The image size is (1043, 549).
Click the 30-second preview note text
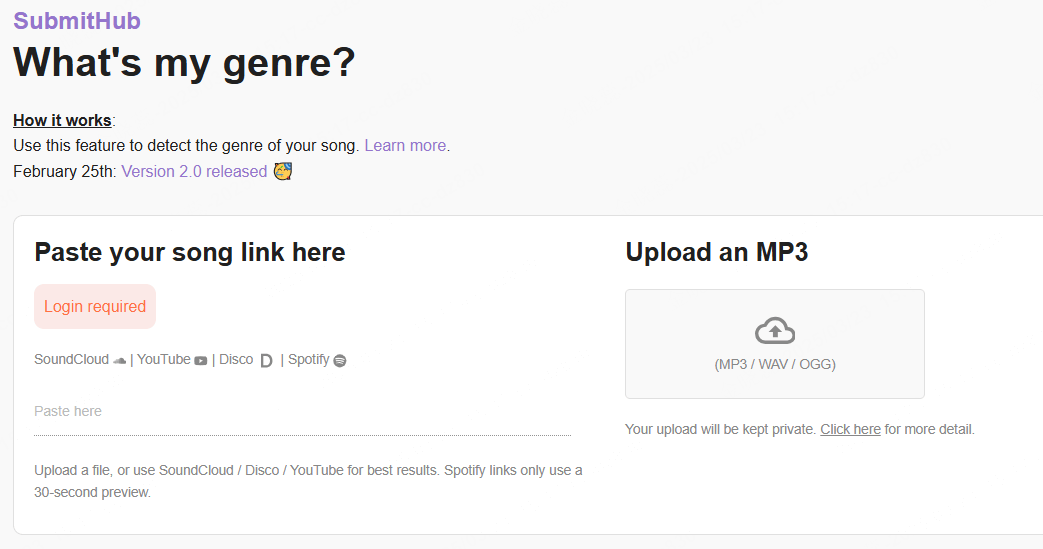point(308,481)
